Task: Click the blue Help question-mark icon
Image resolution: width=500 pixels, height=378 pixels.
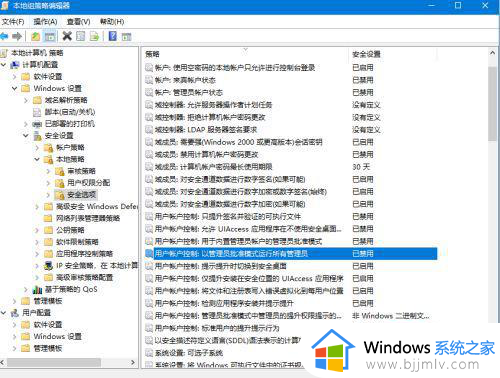Action: point(113,36)
